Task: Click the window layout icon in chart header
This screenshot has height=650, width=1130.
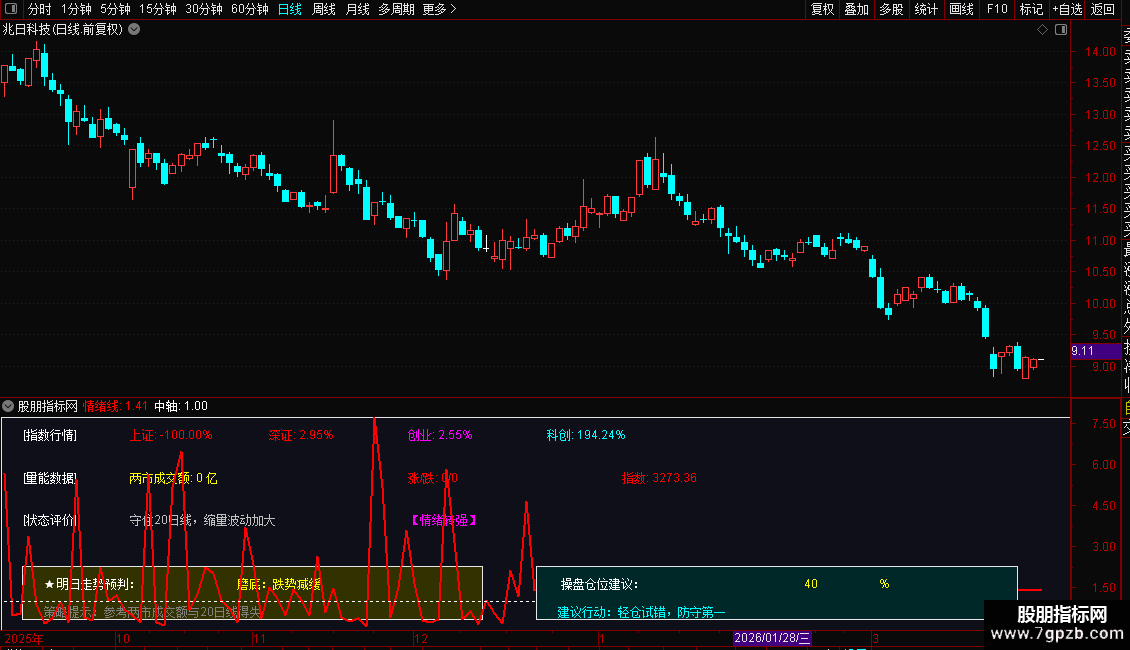Action: pos(1061,30)
